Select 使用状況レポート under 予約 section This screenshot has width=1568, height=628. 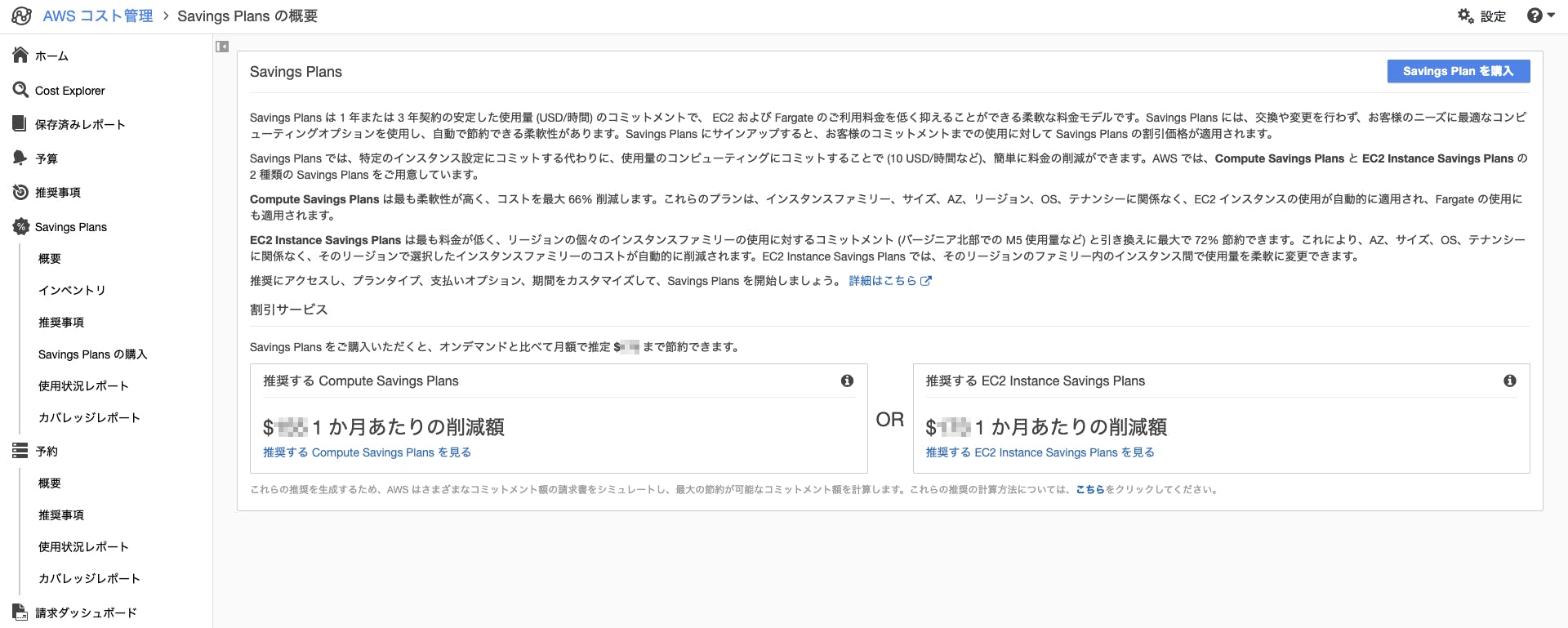pyautogui.click(x=83, y=546)
